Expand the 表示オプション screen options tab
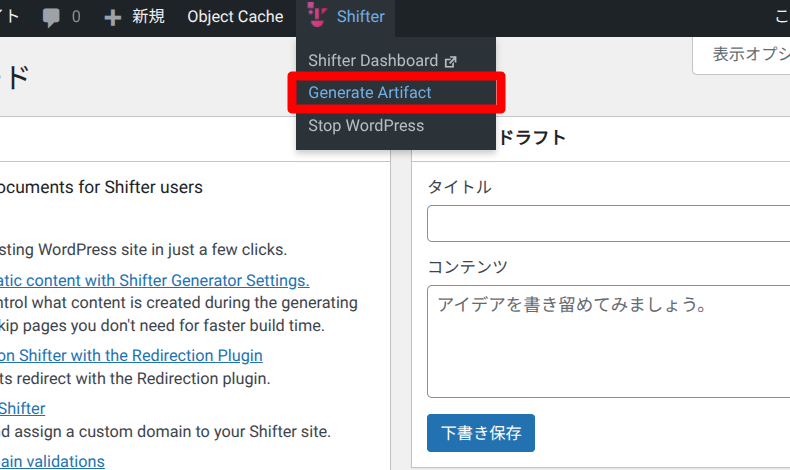The image size is (790, 470). (x=742, y=54)
